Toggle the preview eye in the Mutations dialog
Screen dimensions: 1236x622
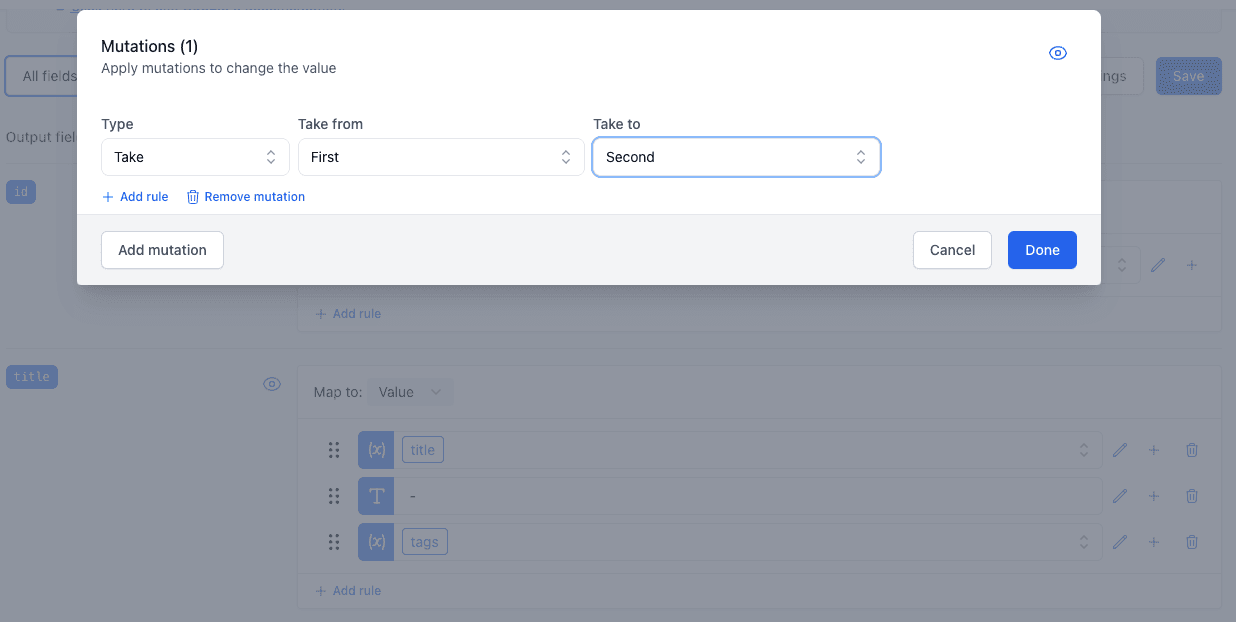[1057, 52]
